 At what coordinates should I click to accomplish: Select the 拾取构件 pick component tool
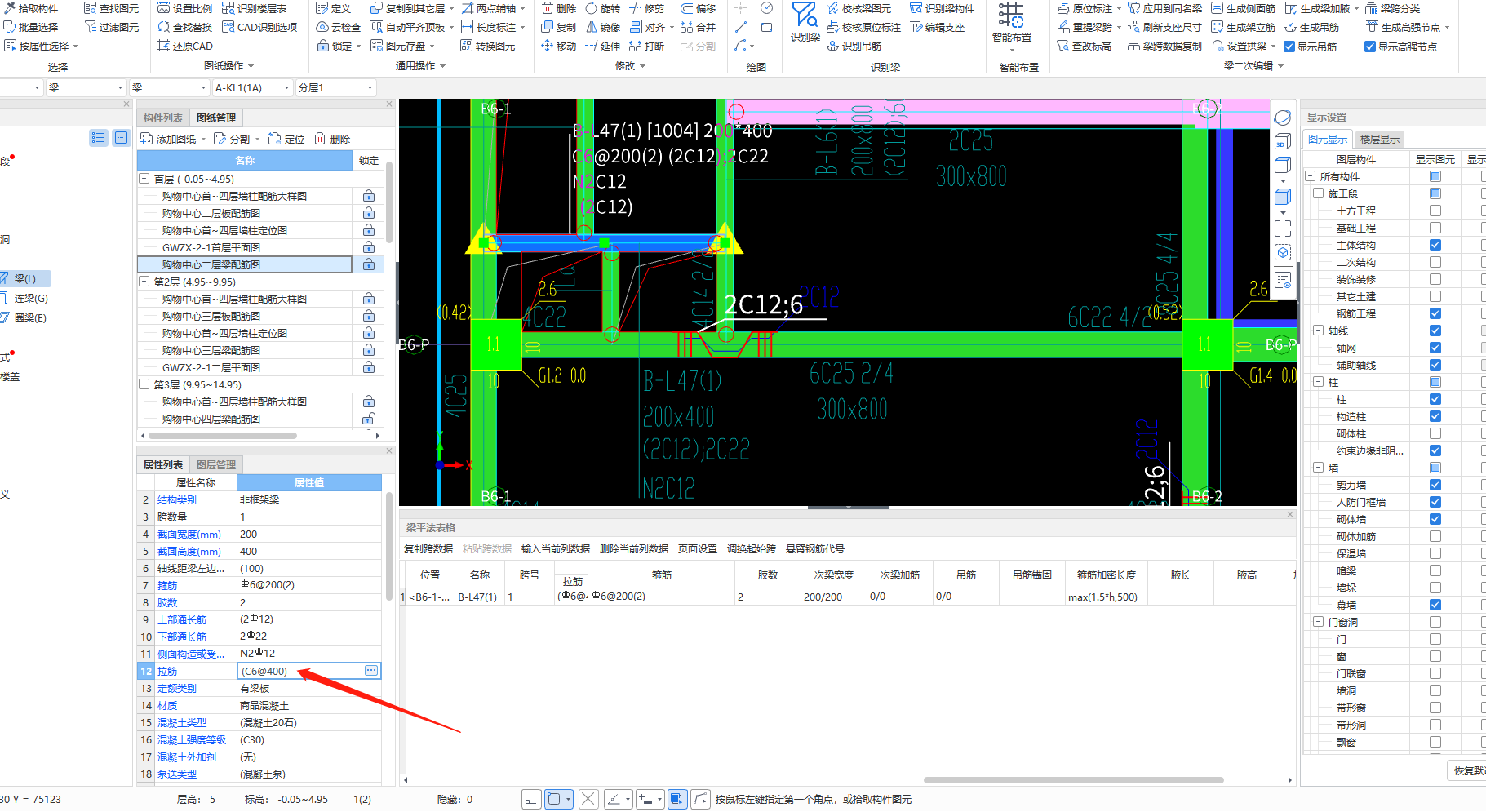(x=31, y=8)
